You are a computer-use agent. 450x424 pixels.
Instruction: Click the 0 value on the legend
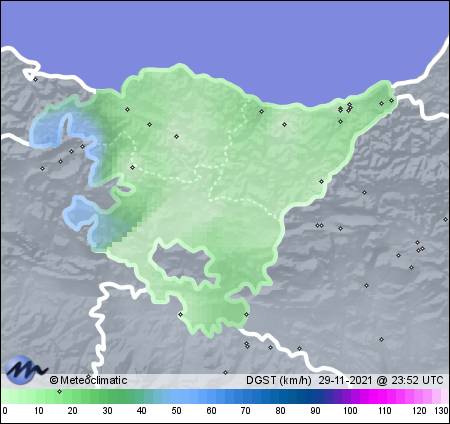pyautogui.click(x=5, y=411)
